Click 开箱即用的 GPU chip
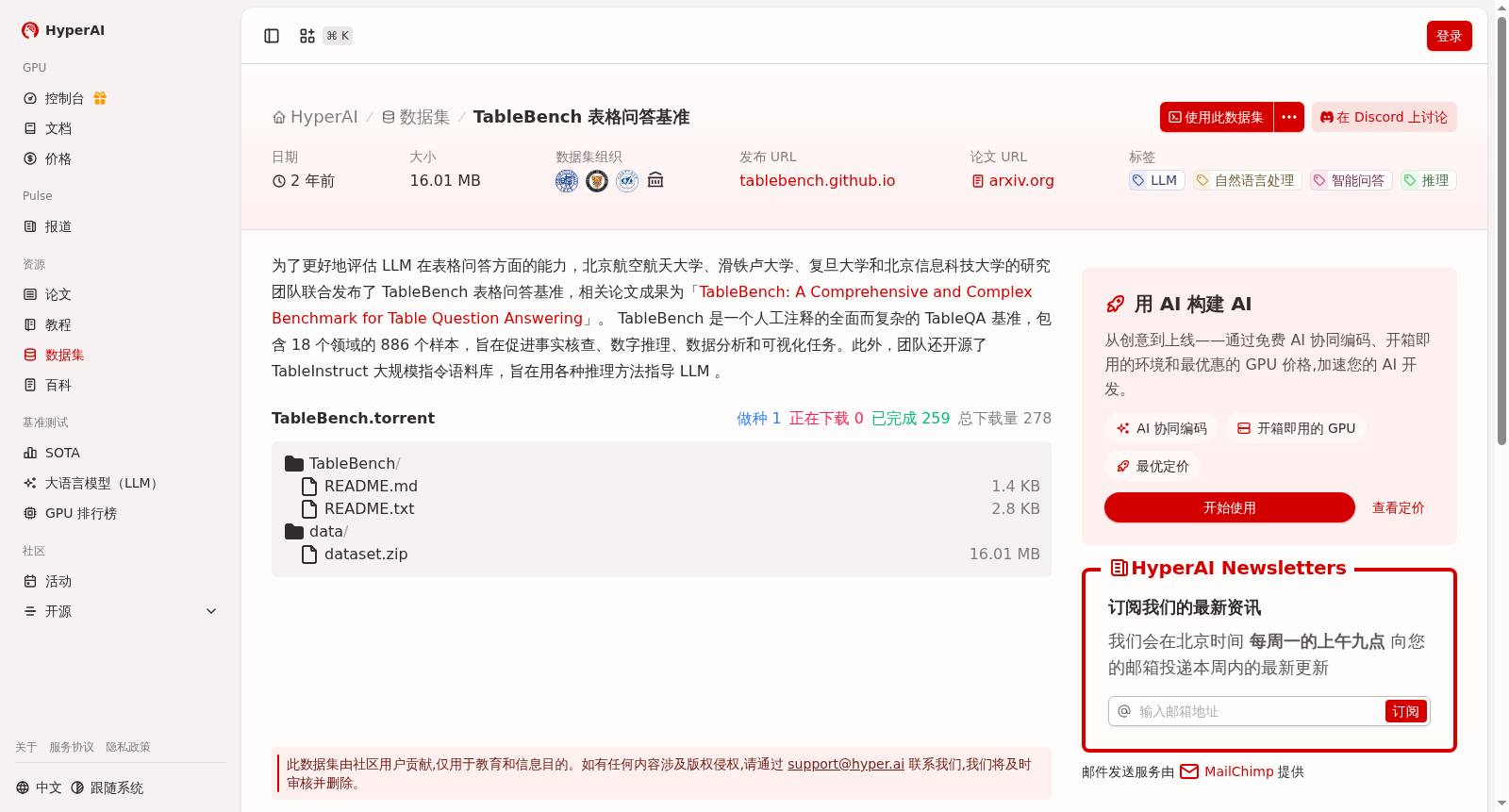Viewport: 1509px width, 812px height. (1296, 428)
